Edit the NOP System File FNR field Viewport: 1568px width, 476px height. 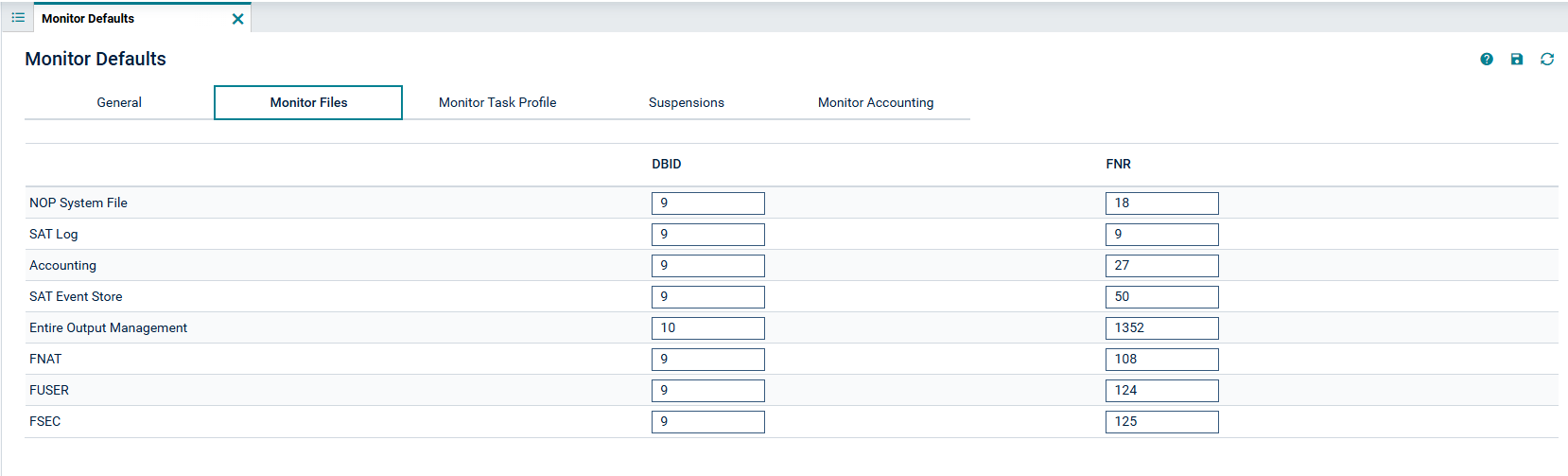[x=1162, y=203]
